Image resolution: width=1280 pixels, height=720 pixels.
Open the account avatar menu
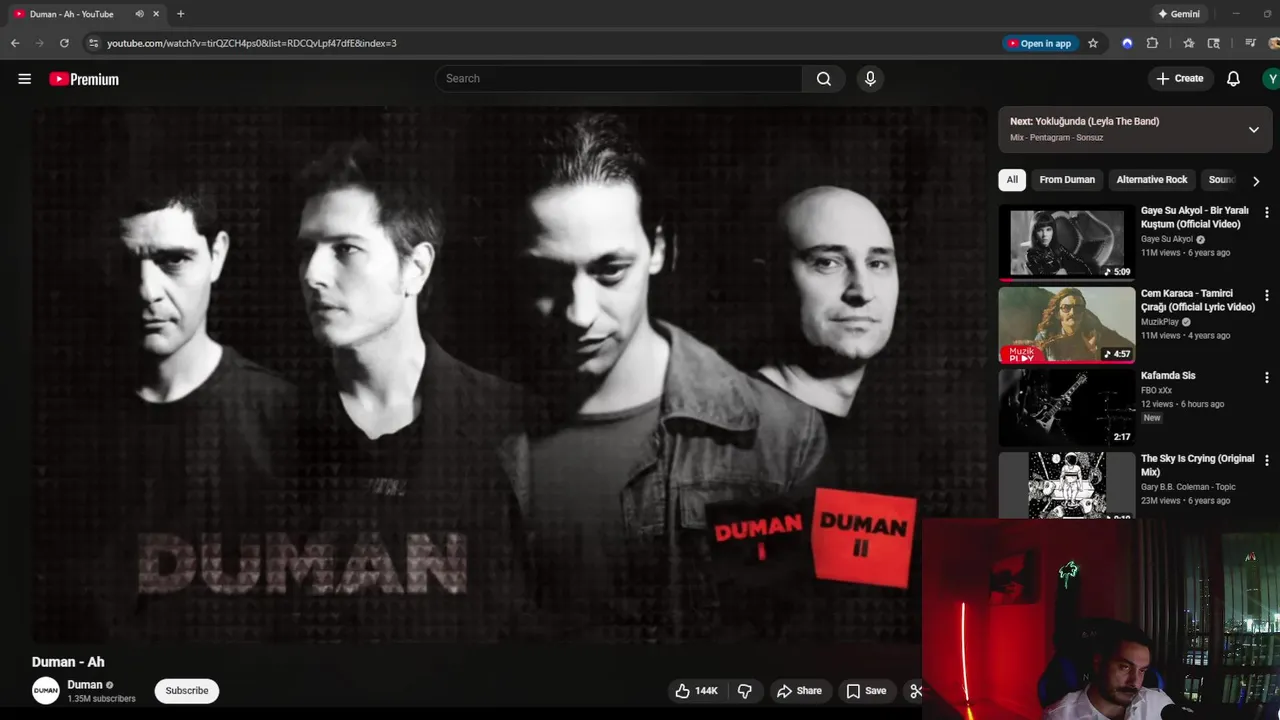coord(1271,79)
